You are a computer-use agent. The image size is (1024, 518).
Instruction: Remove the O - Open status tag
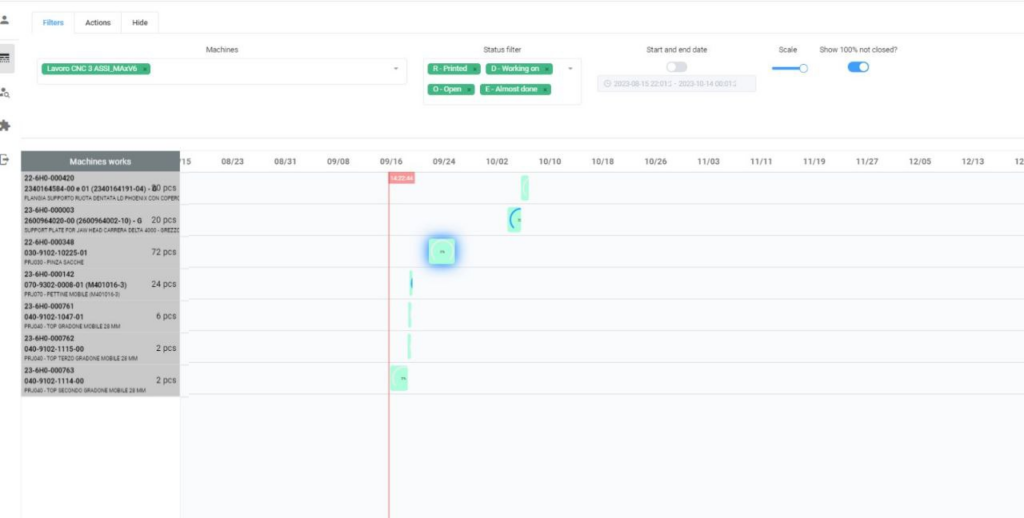(468, 89)
